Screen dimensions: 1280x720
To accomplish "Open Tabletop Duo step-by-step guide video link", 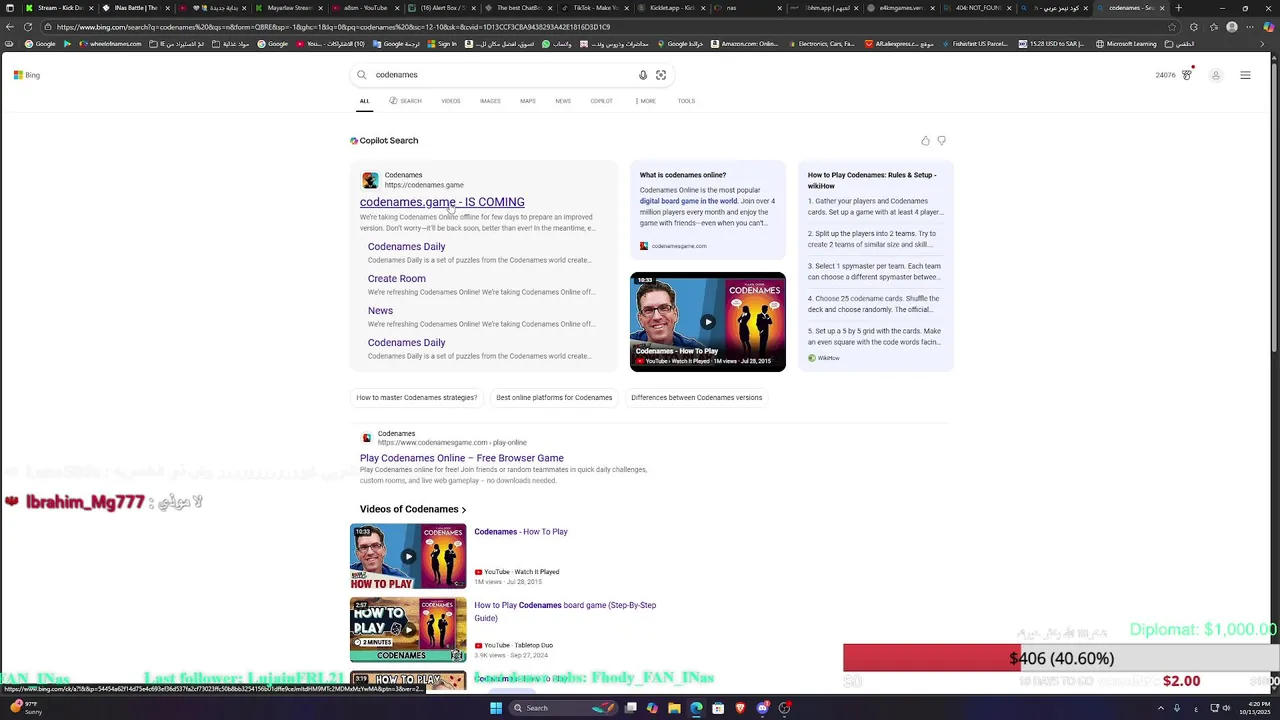I will click(x=565, y=611).
